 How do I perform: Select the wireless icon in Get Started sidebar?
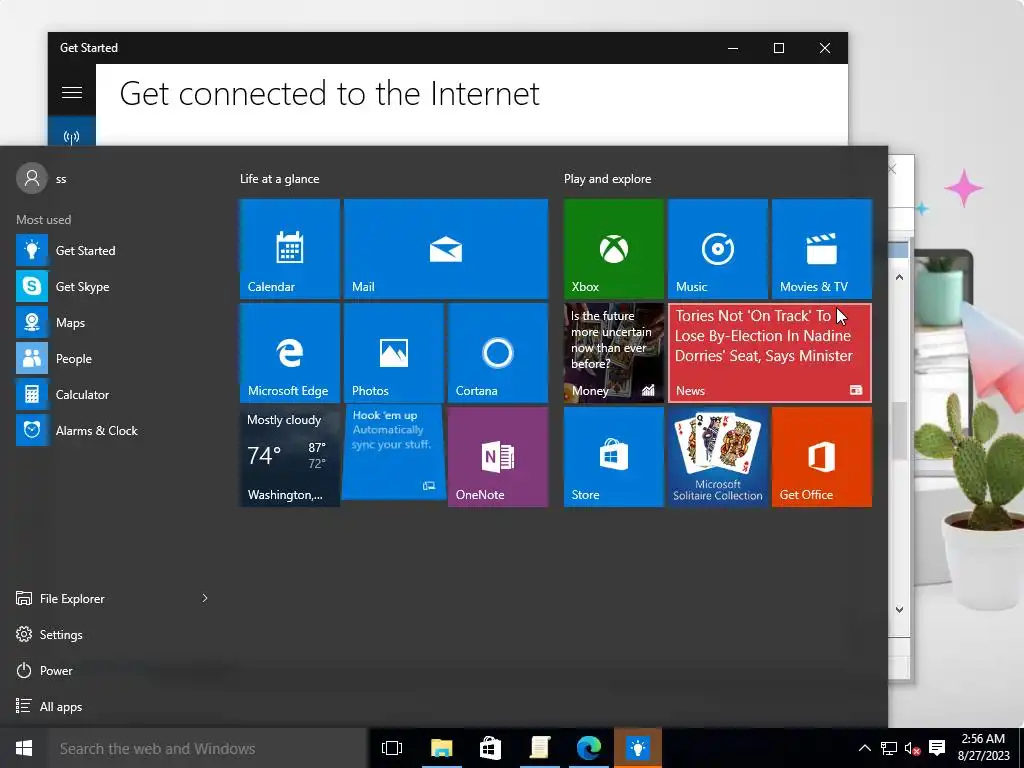(72, 136)
